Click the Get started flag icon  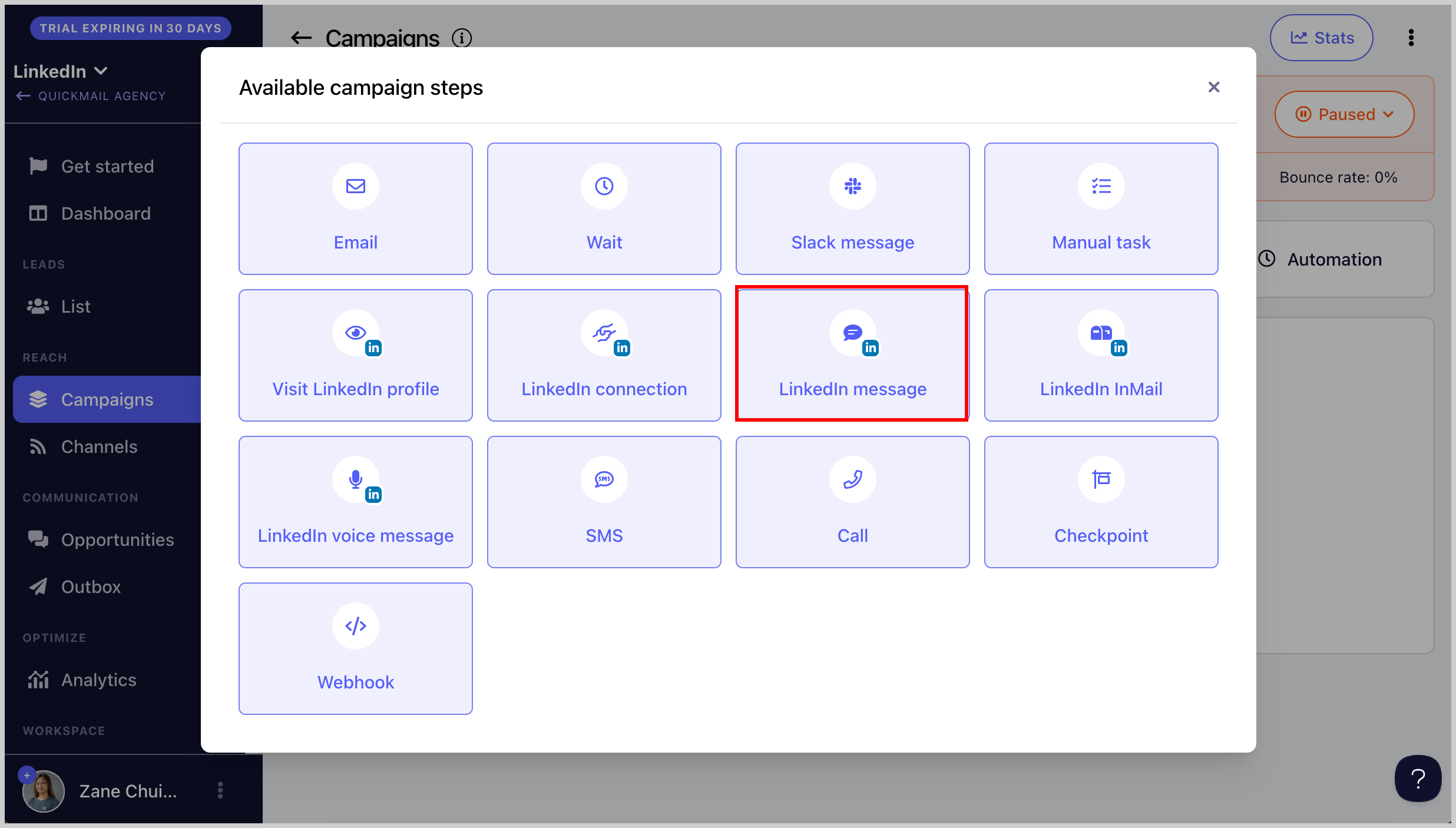pyautogui.click(x=38, y=166)
